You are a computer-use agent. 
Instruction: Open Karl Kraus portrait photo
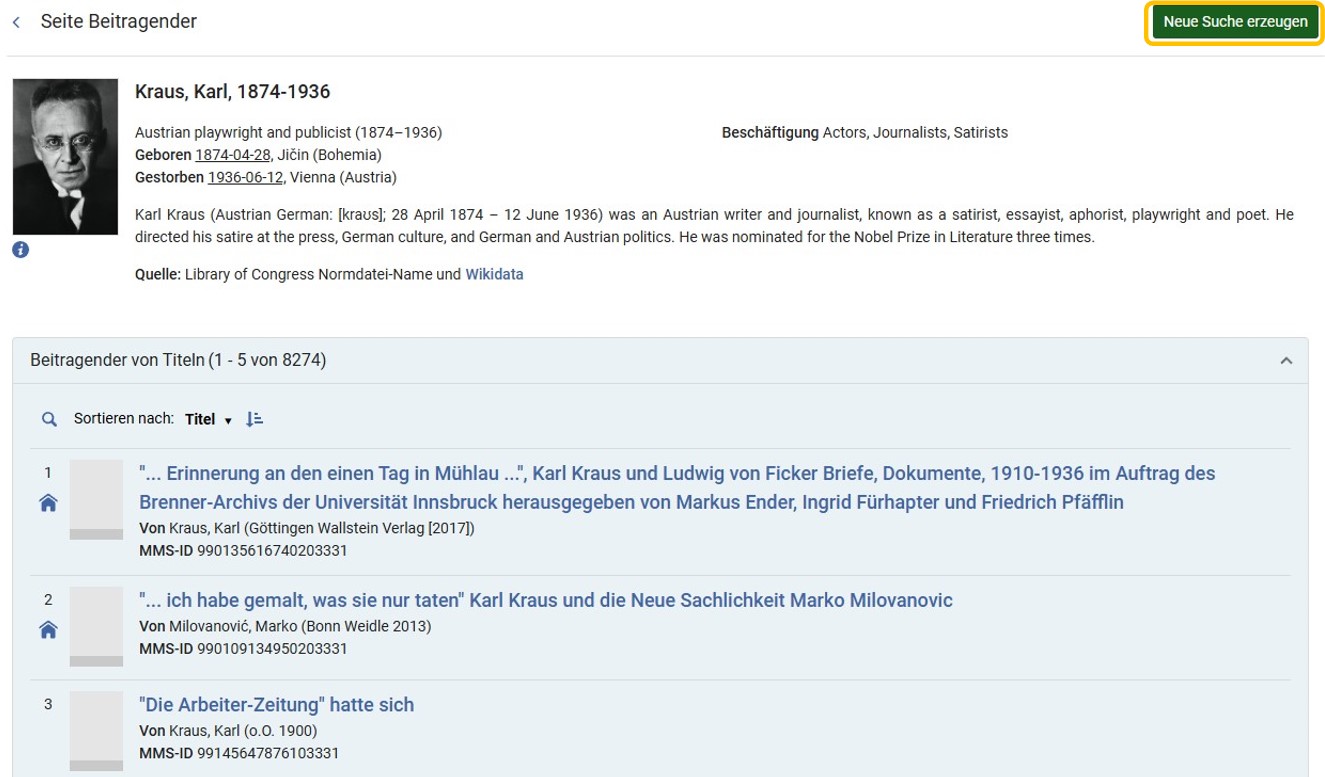pos(65,157)
